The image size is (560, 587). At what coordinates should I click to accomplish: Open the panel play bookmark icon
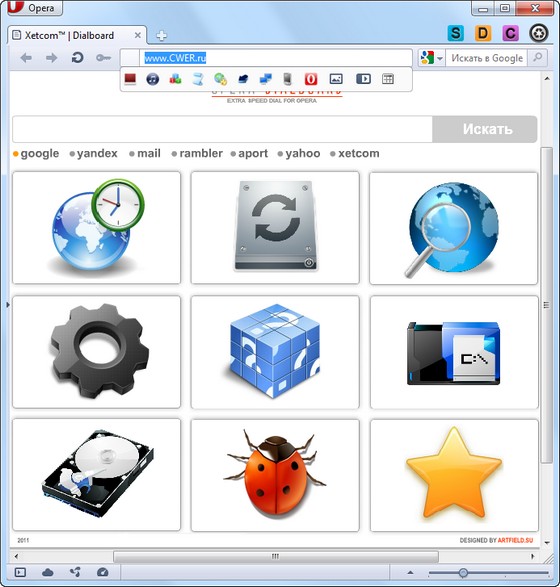[363, 79]
